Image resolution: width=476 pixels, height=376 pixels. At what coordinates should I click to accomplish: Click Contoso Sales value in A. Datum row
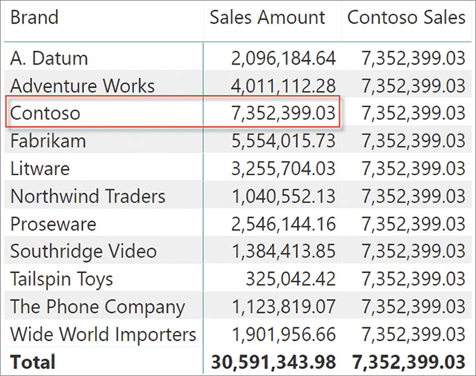(x=413, y=59)
